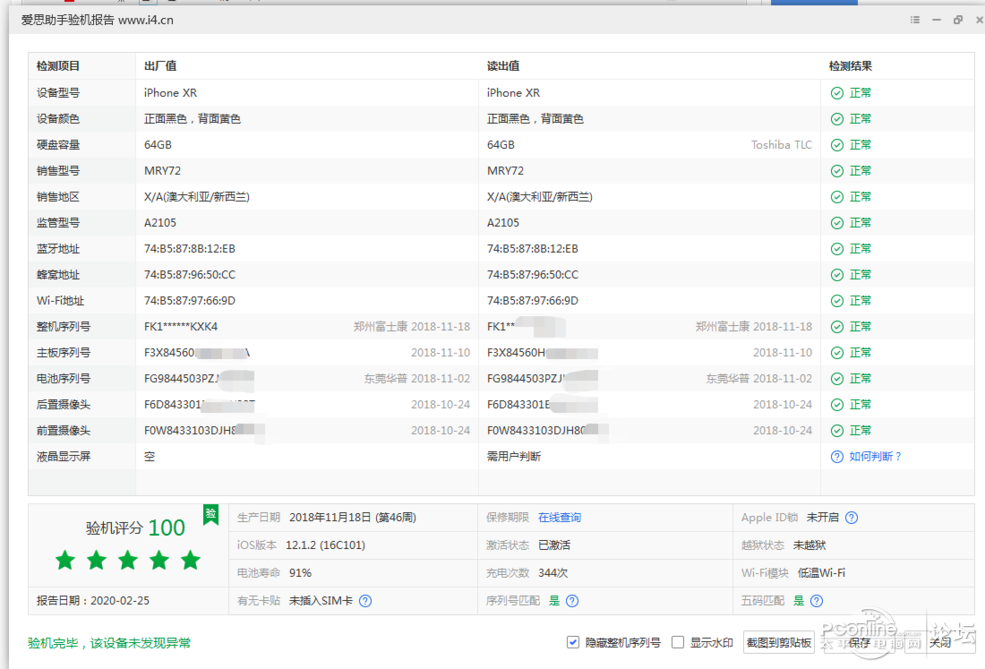Click the green check icon in 蓝牙地址 row
The height and width of the screenshot is (669, 985).
point(837,249)
